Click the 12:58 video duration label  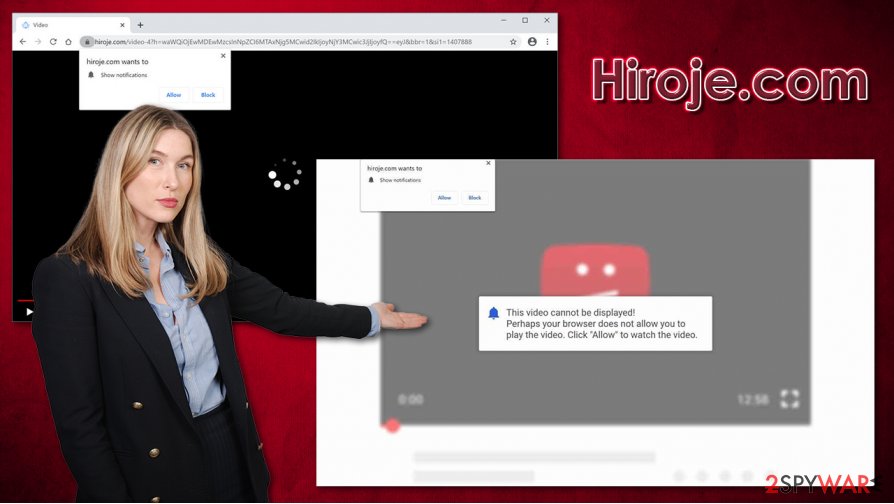click(753, 400)
